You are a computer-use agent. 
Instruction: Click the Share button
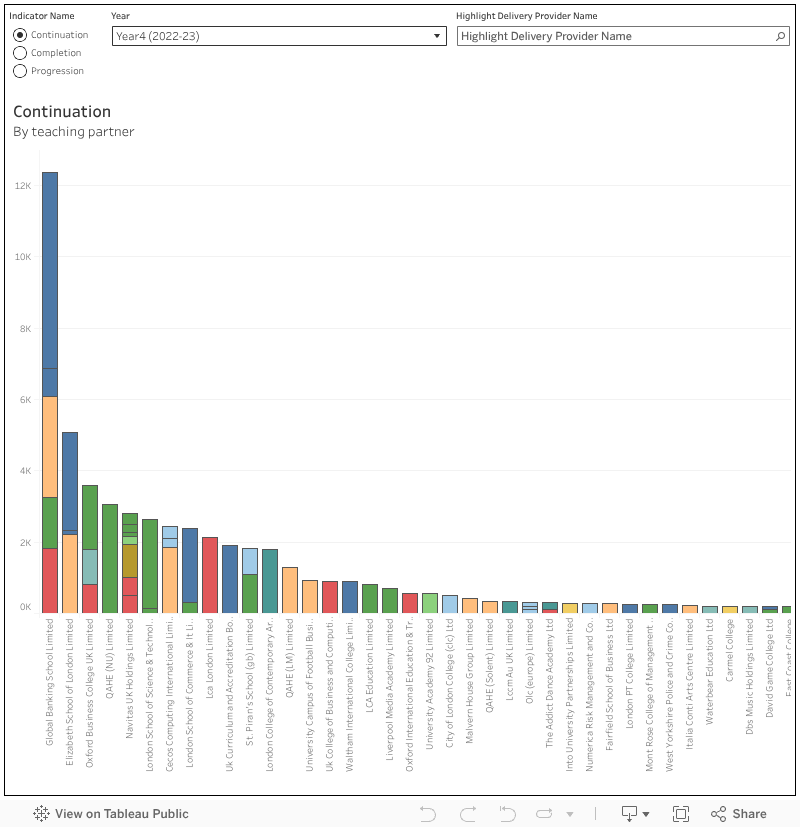click(739, 814)
